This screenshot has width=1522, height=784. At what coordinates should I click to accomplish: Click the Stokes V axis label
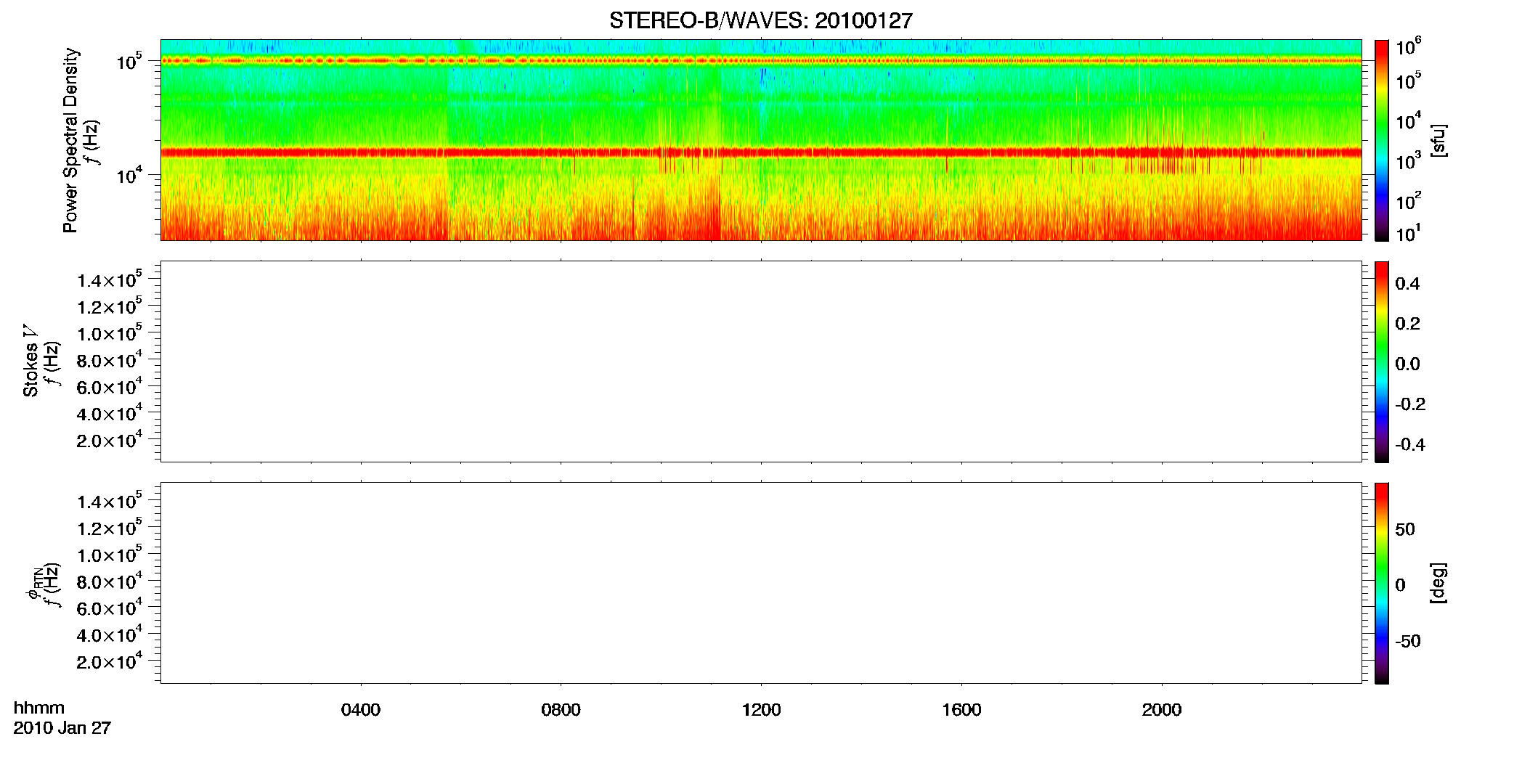pos(30,360)
